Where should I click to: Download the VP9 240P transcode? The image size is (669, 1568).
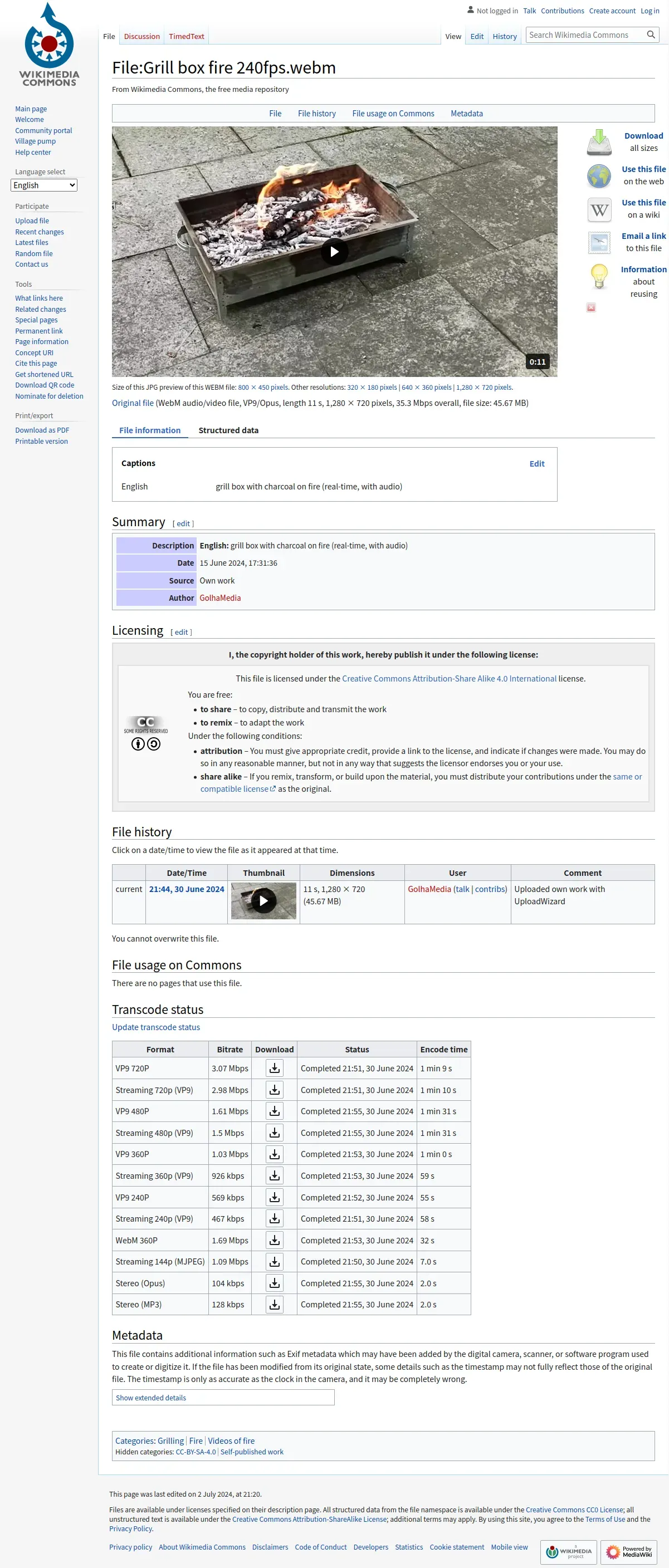pyautogui.click(x=275, y=1197)
